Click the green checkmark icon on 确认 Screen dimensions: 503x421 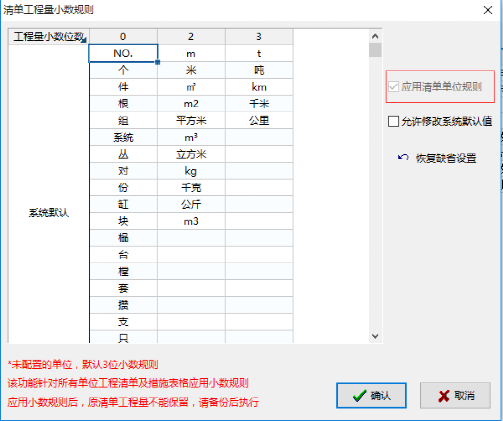pos(359,396)
